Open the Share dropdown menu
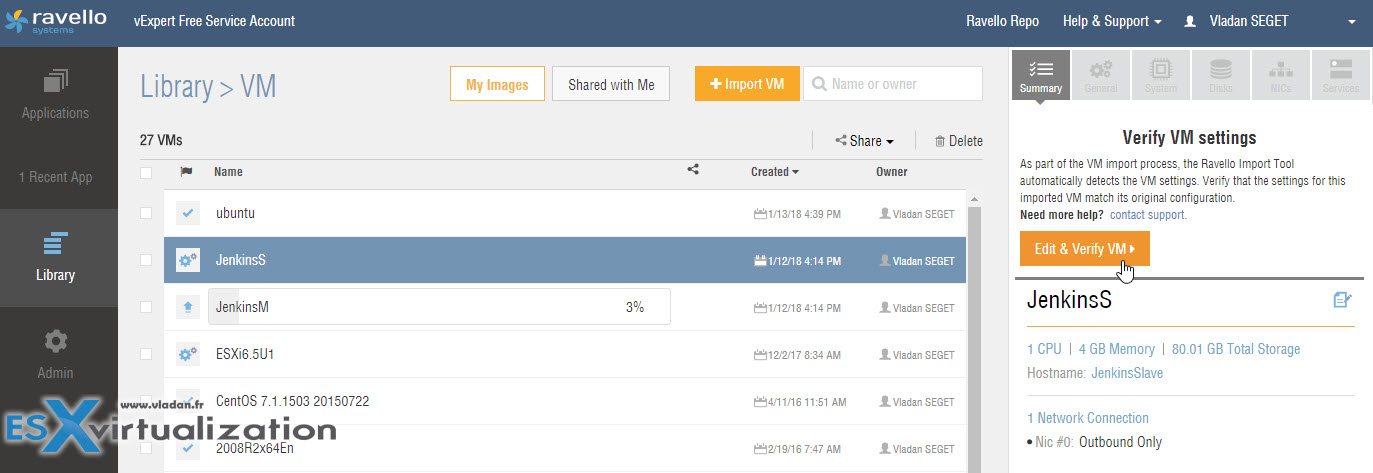 [864, 141]
